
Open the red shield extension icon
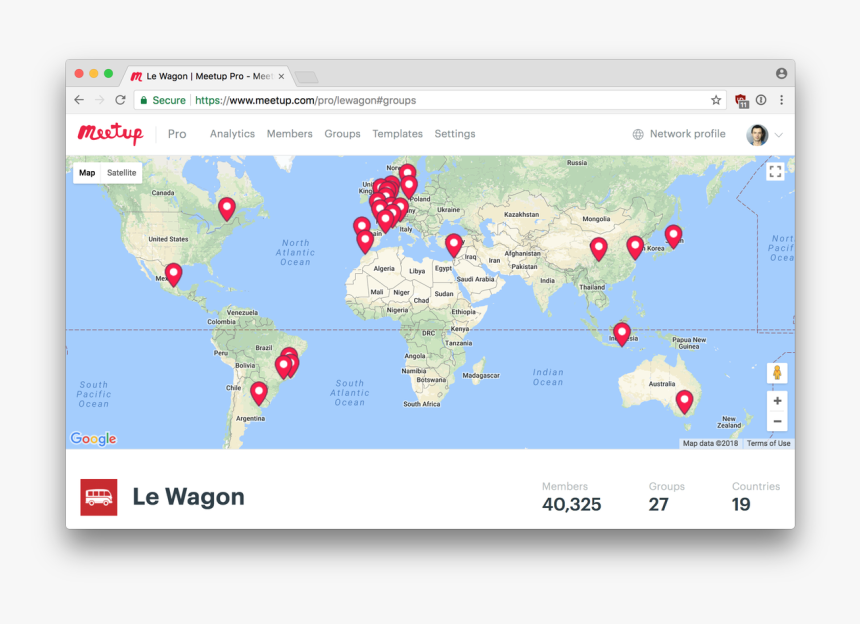742,100
